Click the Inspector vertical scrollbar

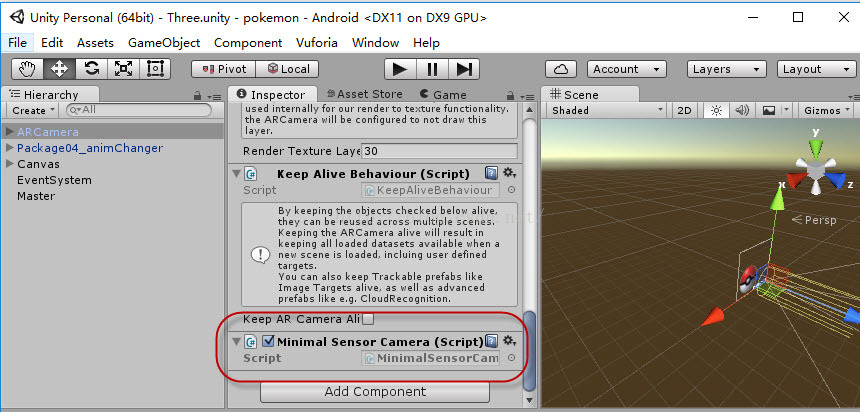pos(529,350)
